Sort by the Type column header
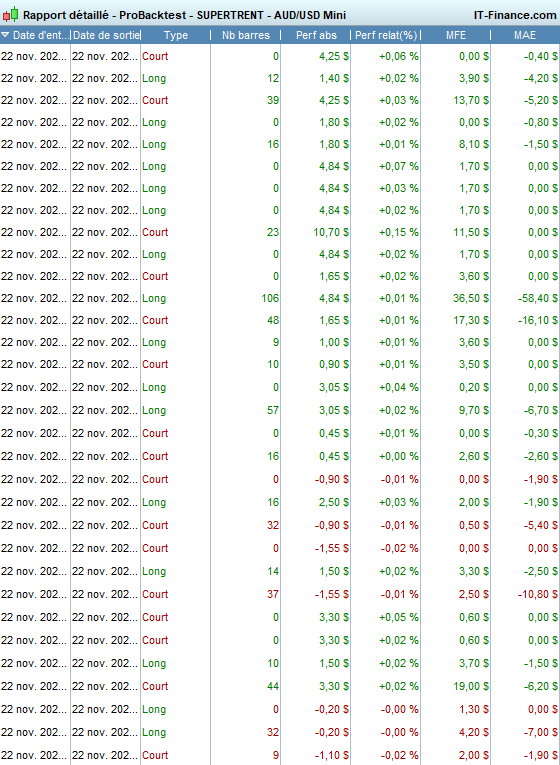The image size is (560, 765). click(176, 35)
